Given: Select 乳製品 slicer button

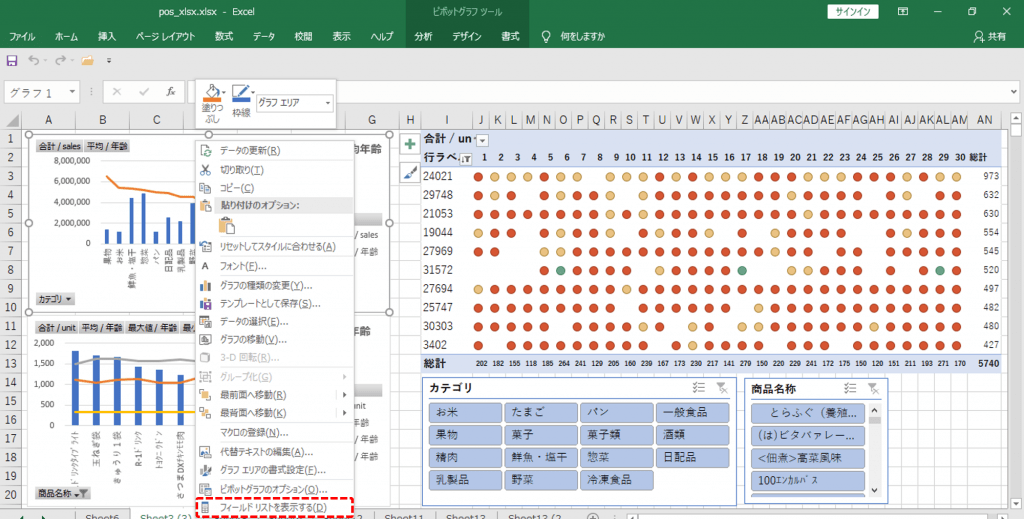Looking at the screenshot, I should click(x=465, y=480).
